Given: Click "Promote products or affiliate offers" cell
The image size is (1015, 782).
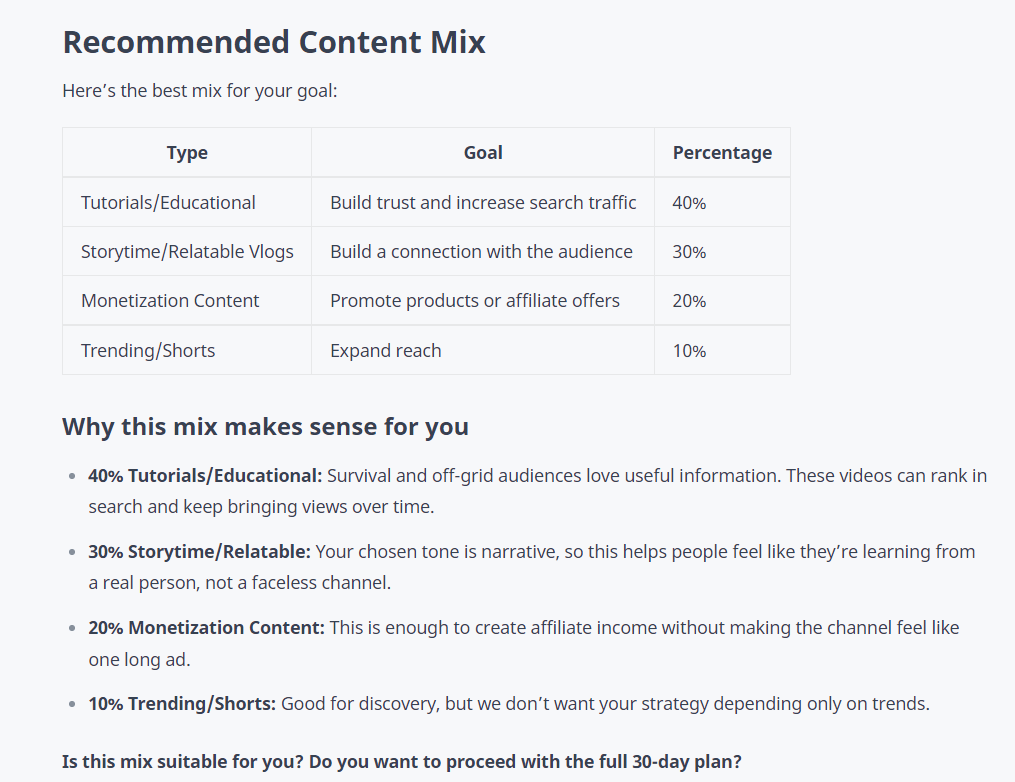Looking at the screenshot, I should click(x=475, y=301).
